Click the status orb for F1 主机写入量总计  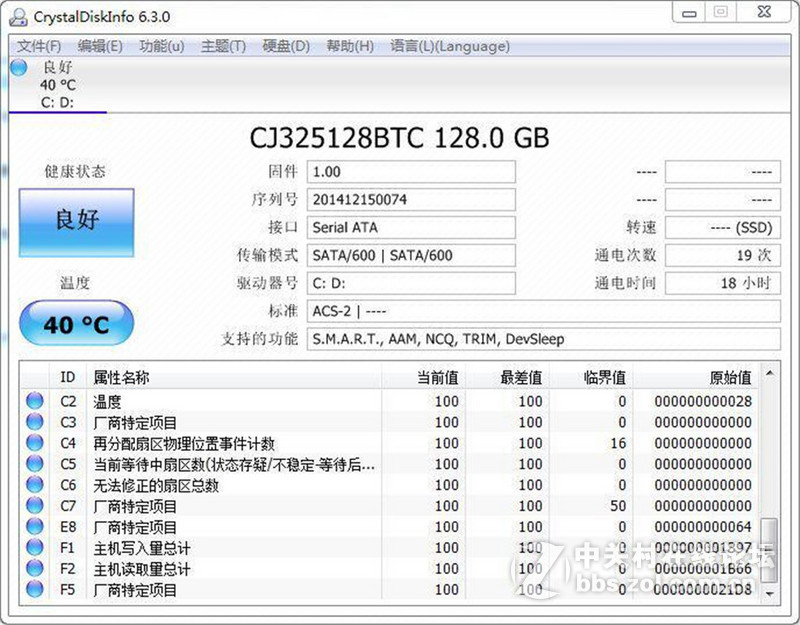point(35,547)
